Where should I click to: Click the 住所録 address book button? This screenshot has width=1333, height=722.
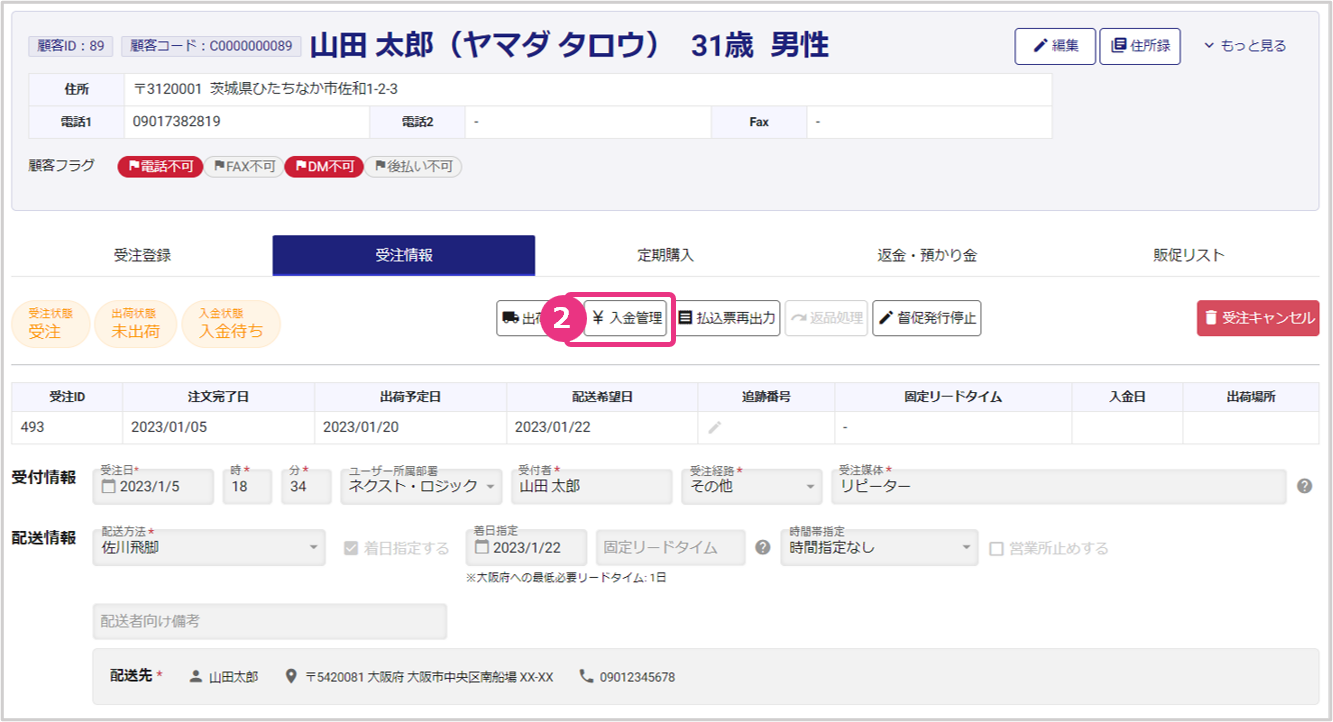coord(1139,46)
